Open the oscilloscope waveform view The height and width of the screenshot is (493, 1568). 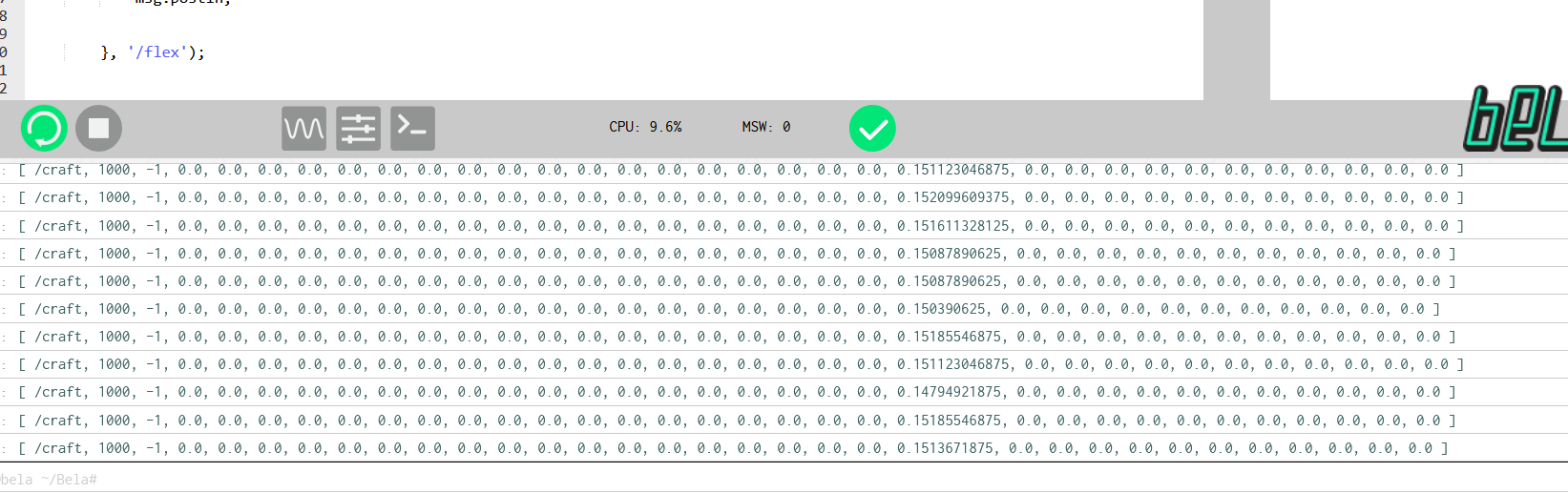(x=303, y=128)
